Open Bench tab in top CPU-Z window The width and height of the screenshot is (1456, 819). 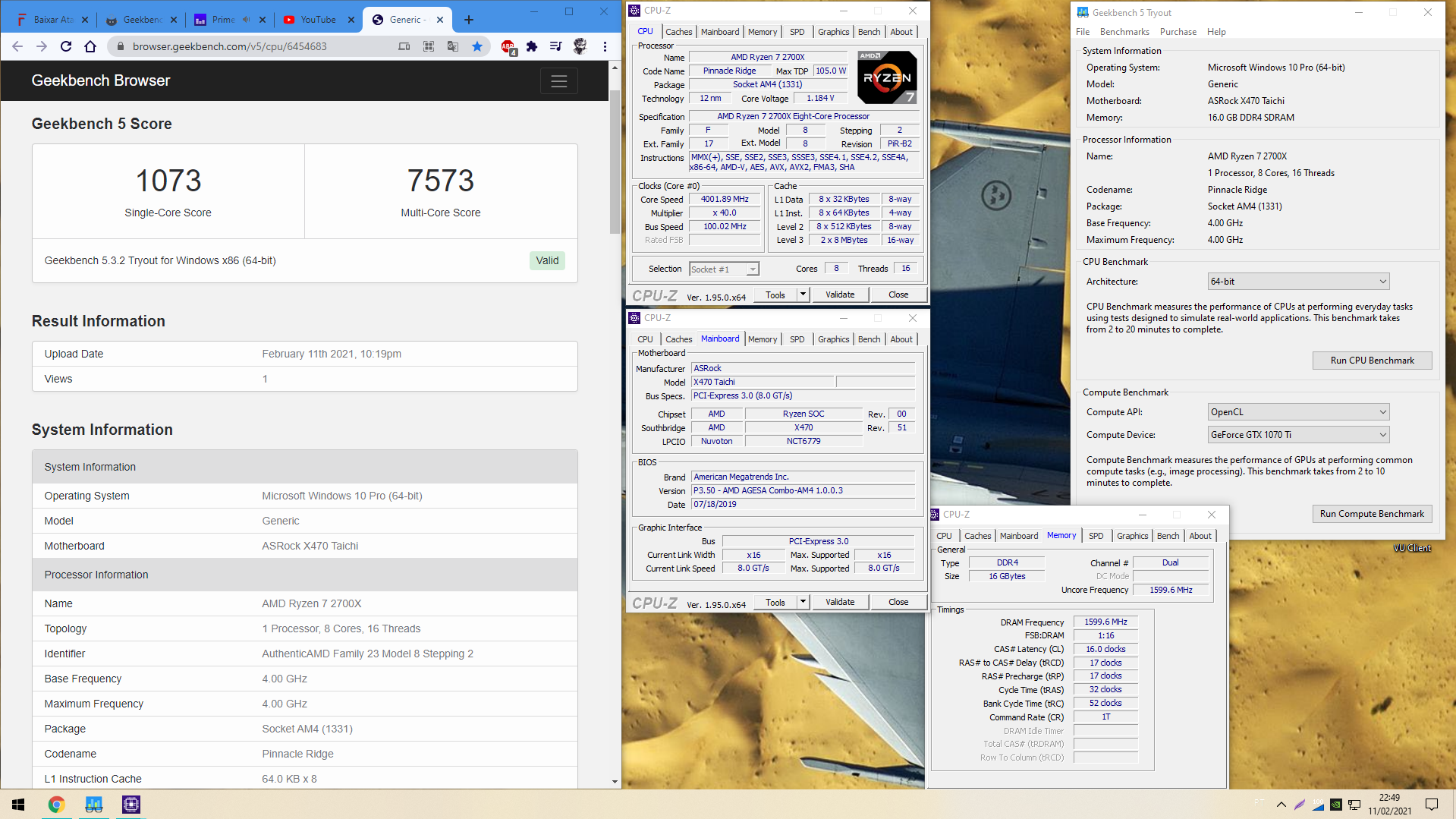coord(869,32)
